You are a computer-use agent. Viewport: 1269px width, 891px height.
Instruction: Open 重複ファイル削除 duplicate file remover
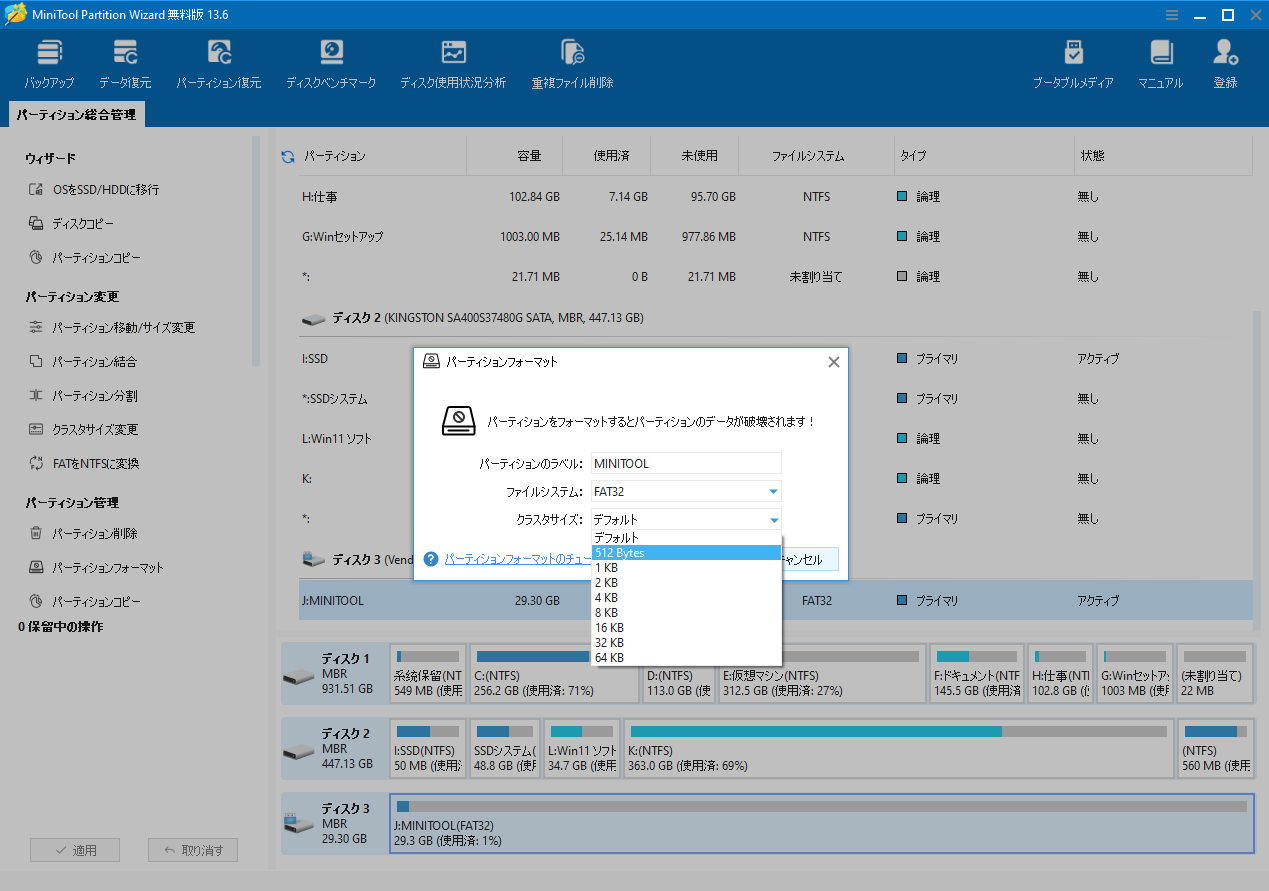point(573,65)
